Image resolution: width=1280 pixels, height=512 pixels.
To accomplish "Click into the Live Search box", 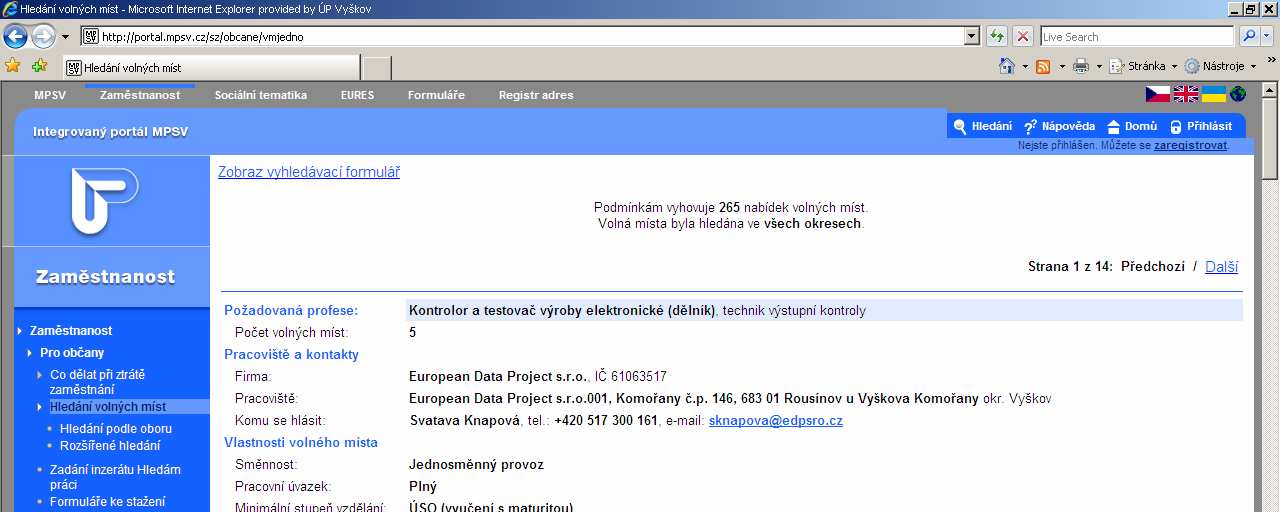I will click(1138, 36).
